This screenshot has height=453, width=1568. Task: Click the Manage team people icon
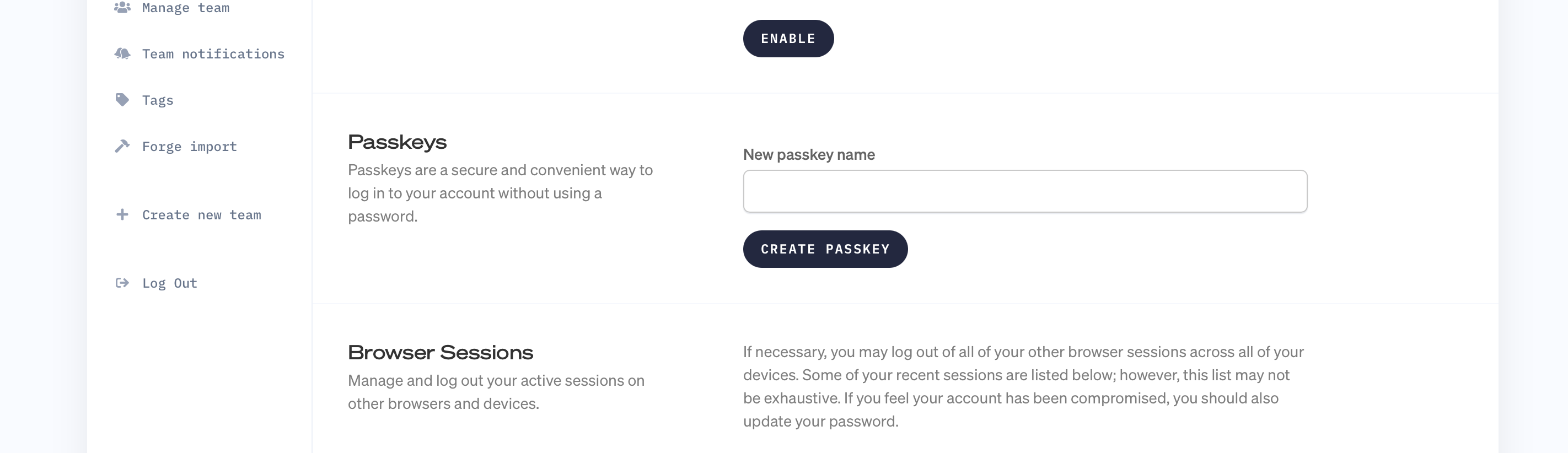[122, 7]
